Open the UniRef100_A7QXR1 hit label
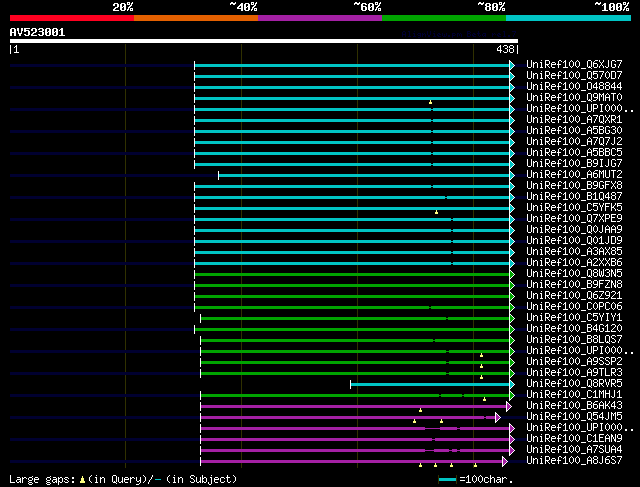This screenshot has height=487, width=640. pos(574,120)
